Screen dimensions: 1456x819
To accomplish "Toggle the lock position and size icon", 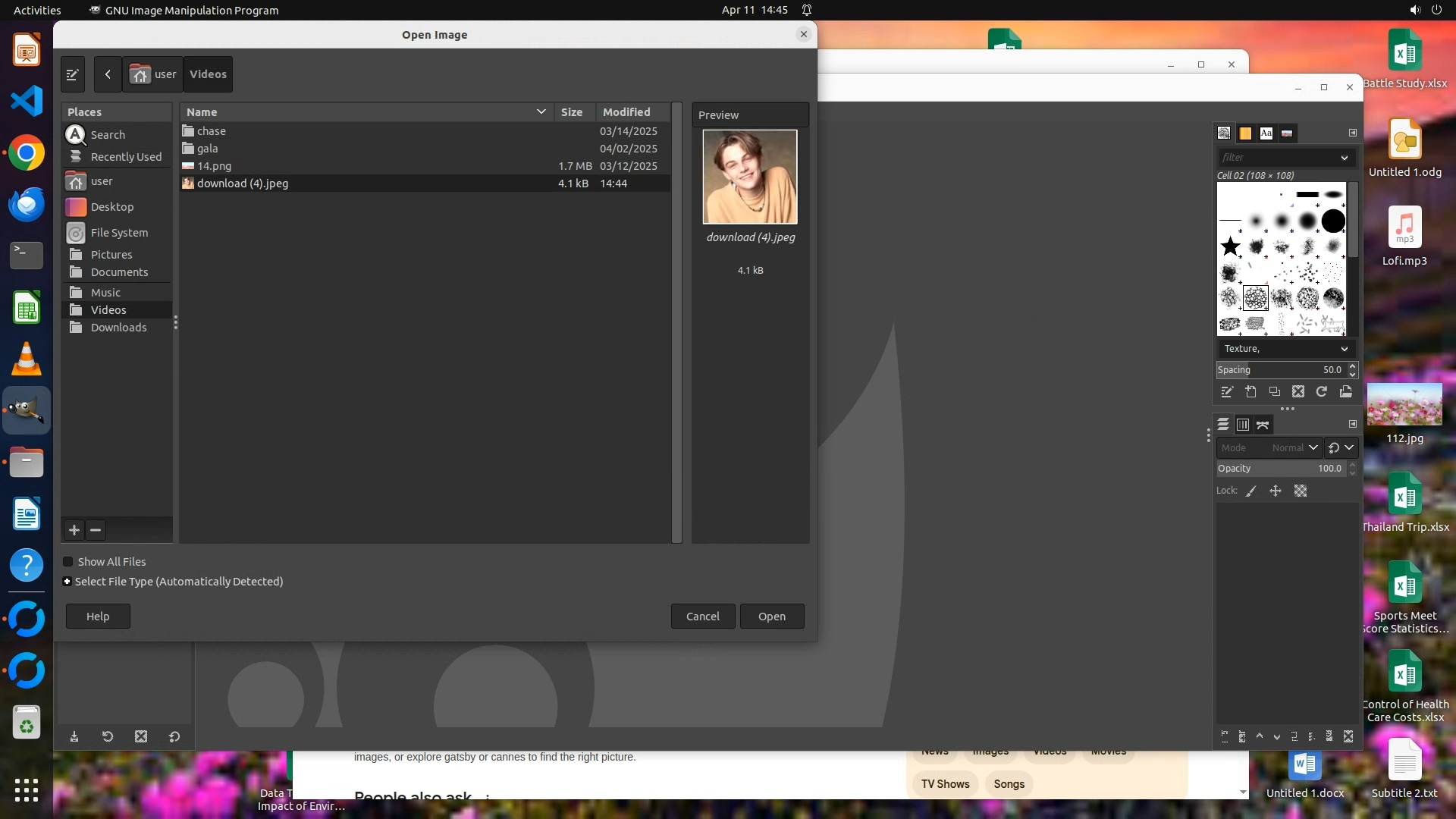I will [x=1276, y=491].
